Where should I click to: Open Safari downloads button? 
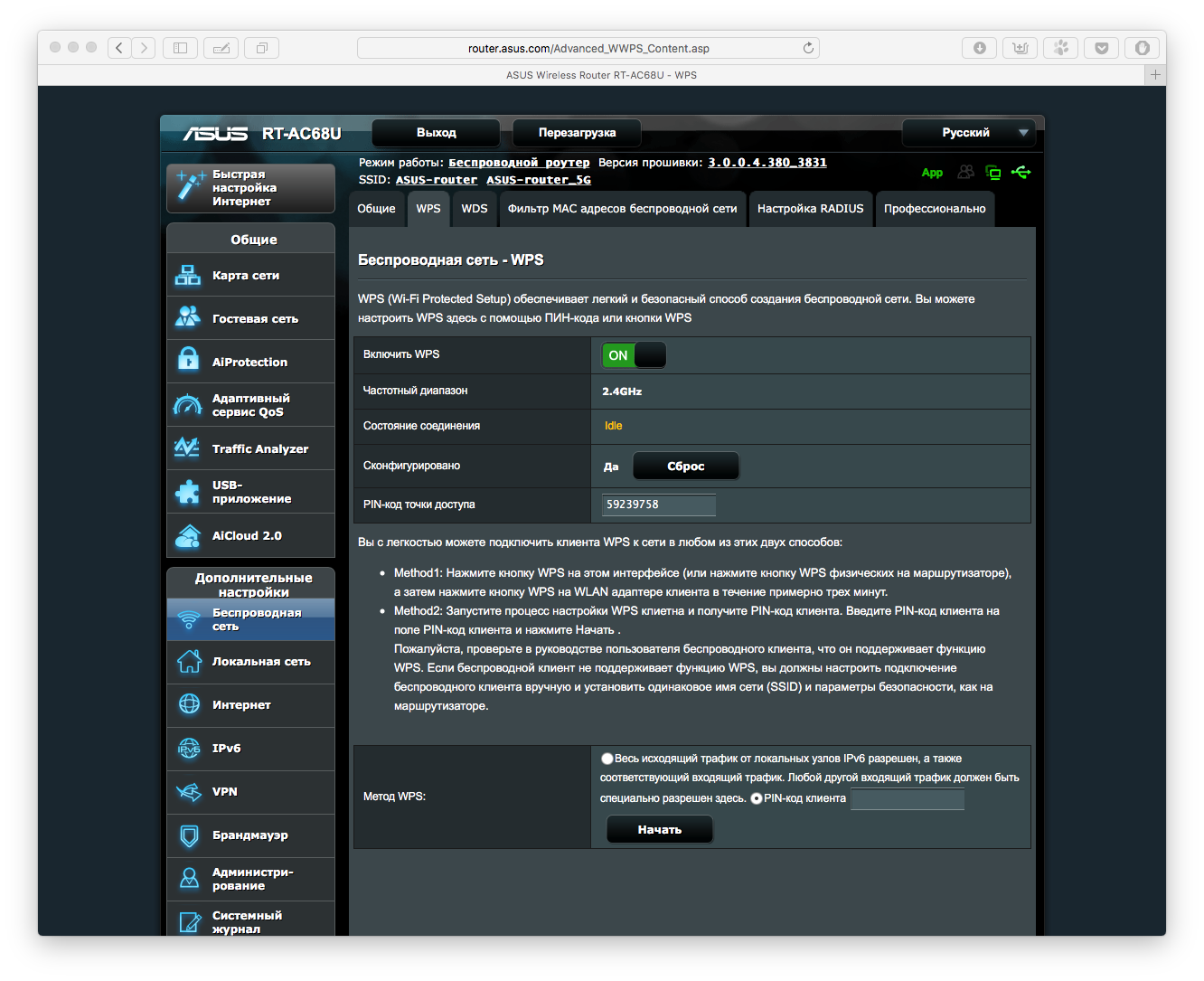[x=979, y=48]
